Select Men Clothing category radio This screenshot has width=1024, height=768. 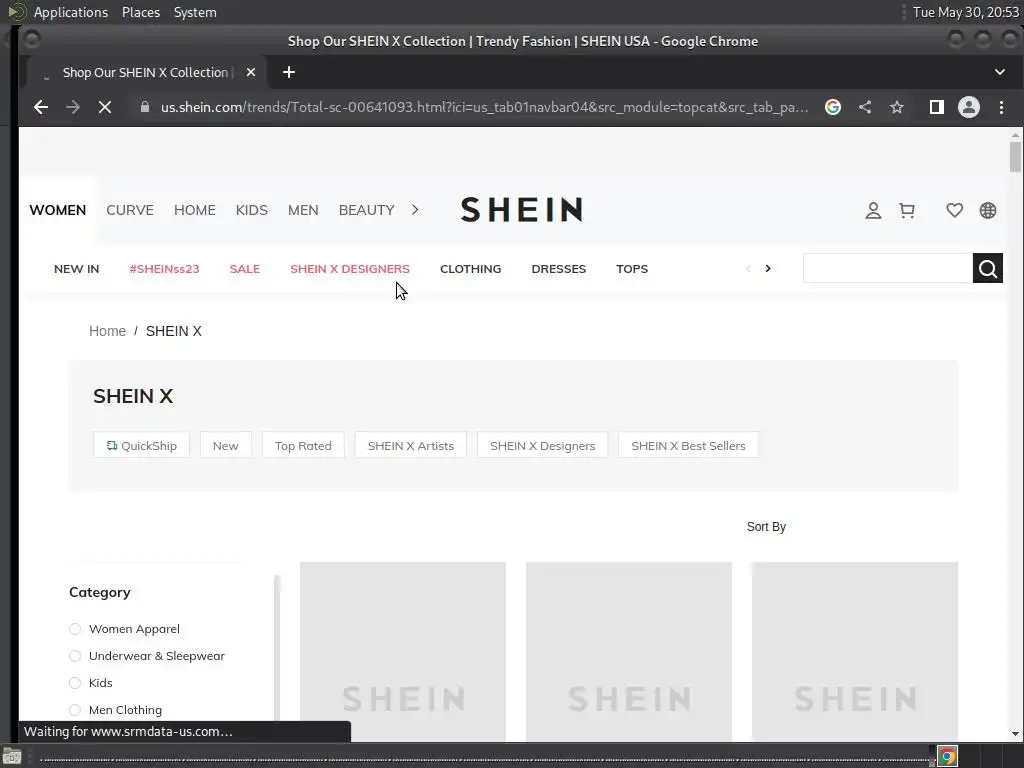[75, 710]
